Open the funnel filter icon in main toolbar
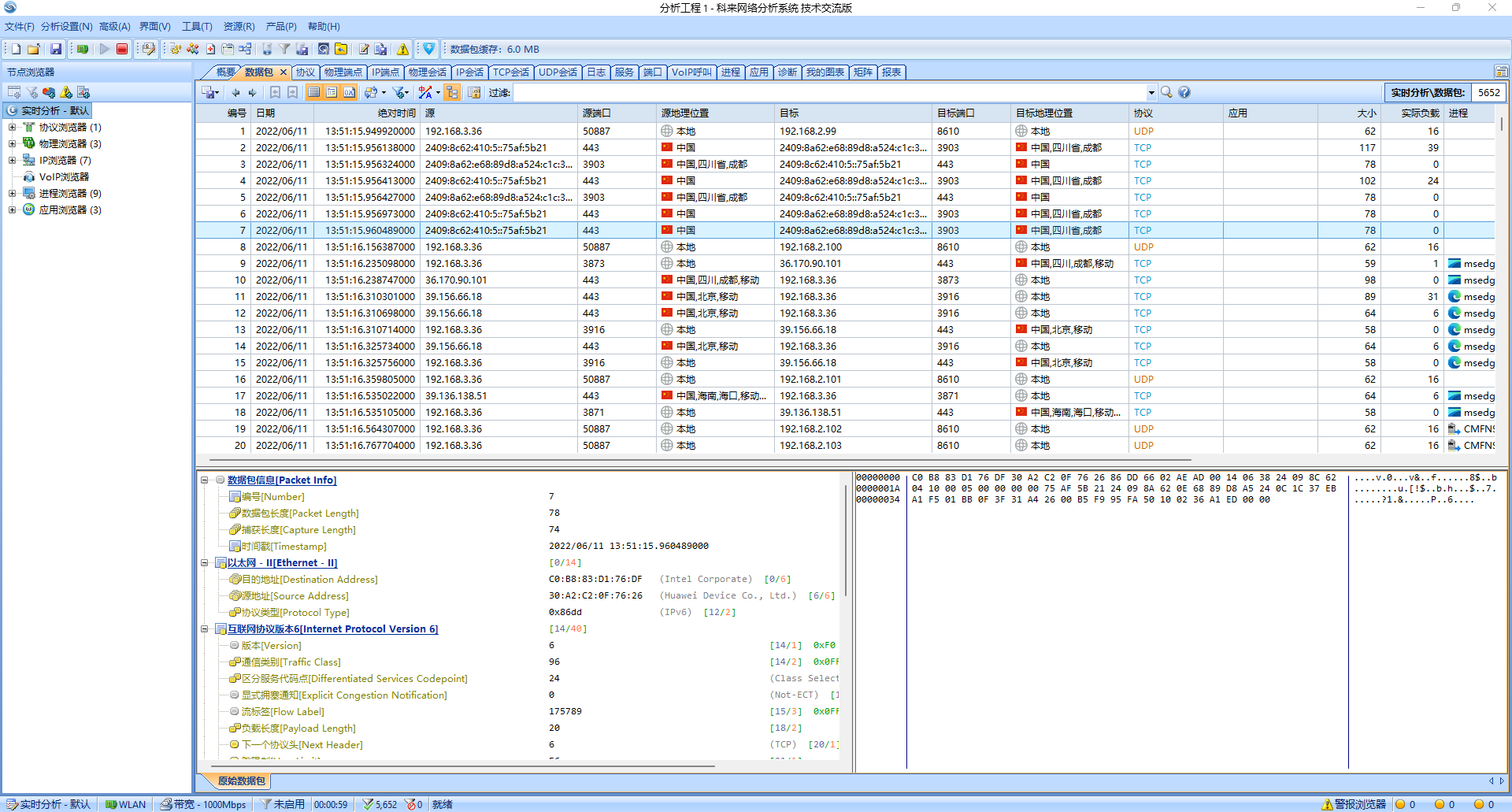 pyautogui.click(x=284, y=49)
